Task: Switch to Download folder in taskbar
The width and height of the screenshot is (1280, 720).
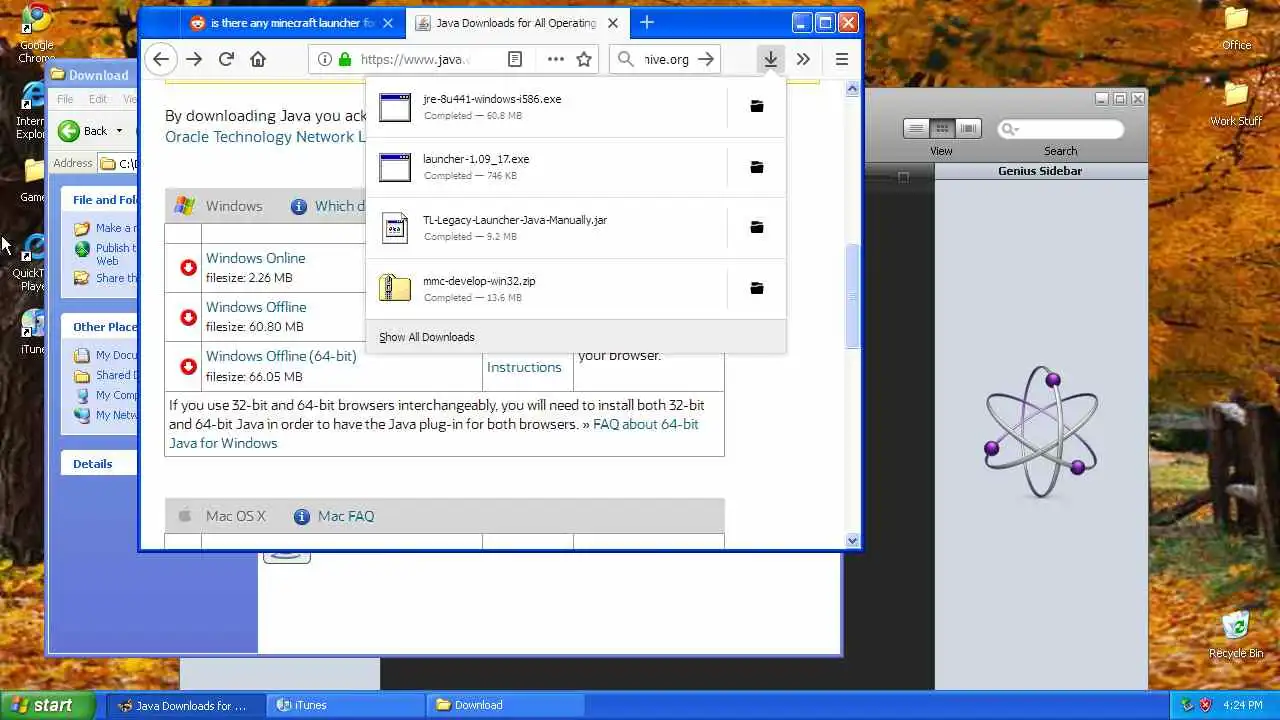Action: 505,705
